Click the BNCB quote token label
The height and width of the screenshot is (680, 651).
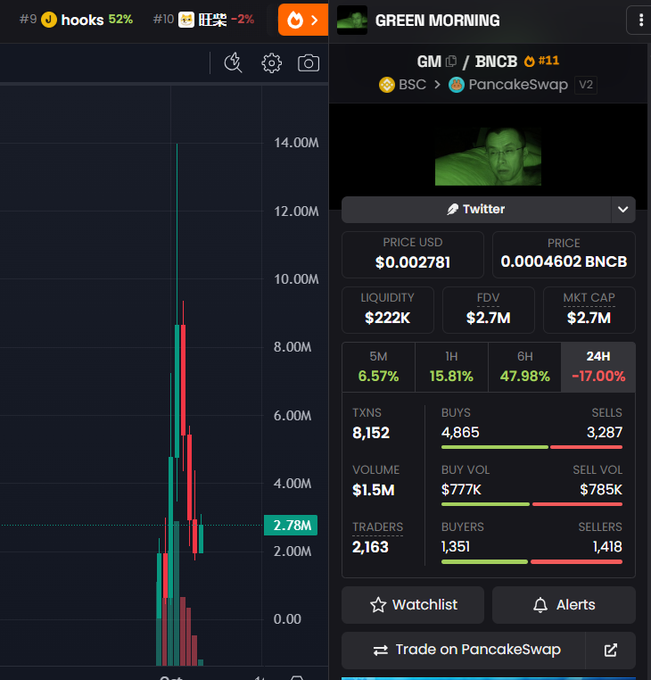click(496, 61)
